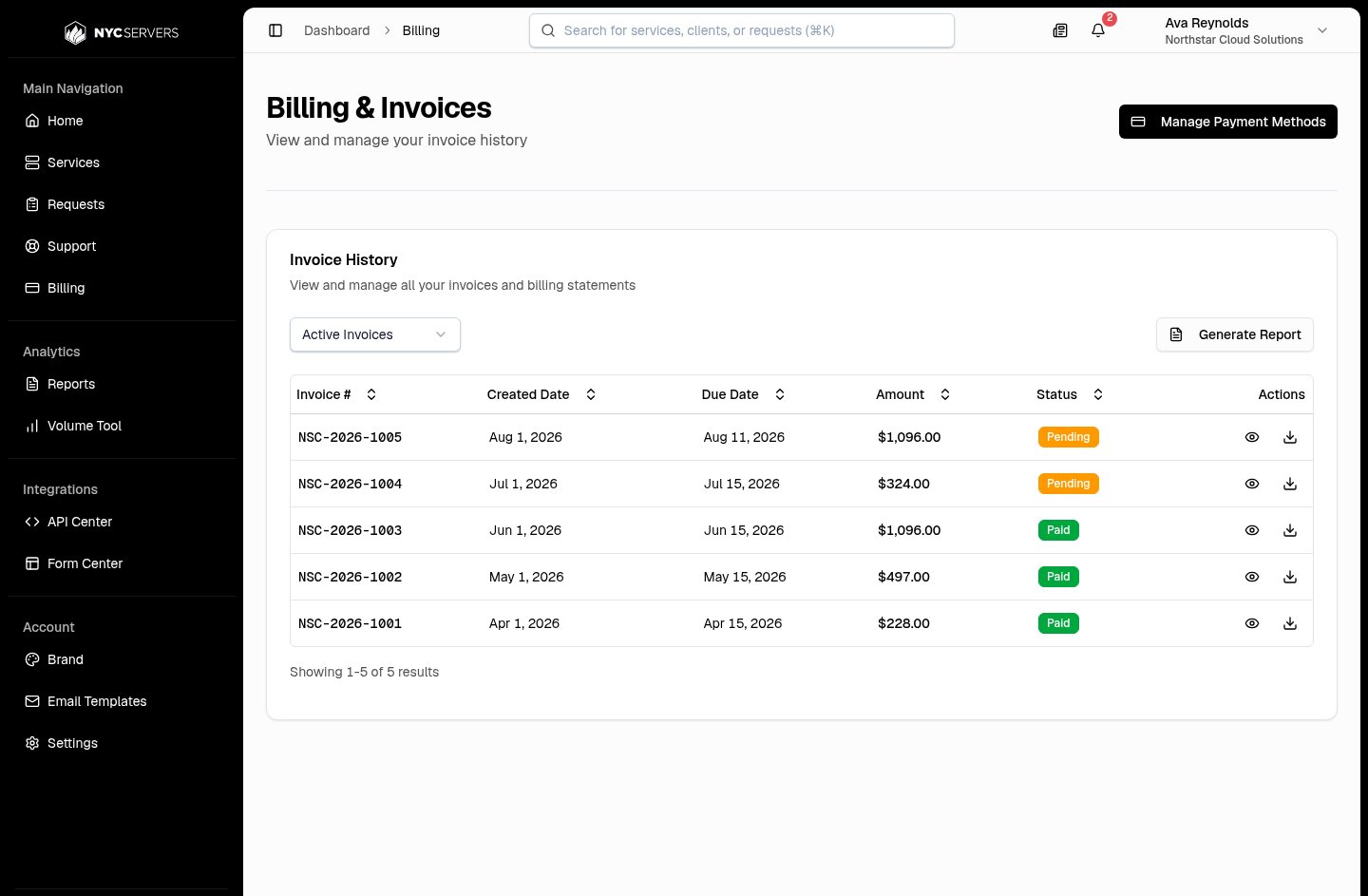Toggle the sidebar panel icon
Viewport: 1368px width, 896px height.
point(275,30)
